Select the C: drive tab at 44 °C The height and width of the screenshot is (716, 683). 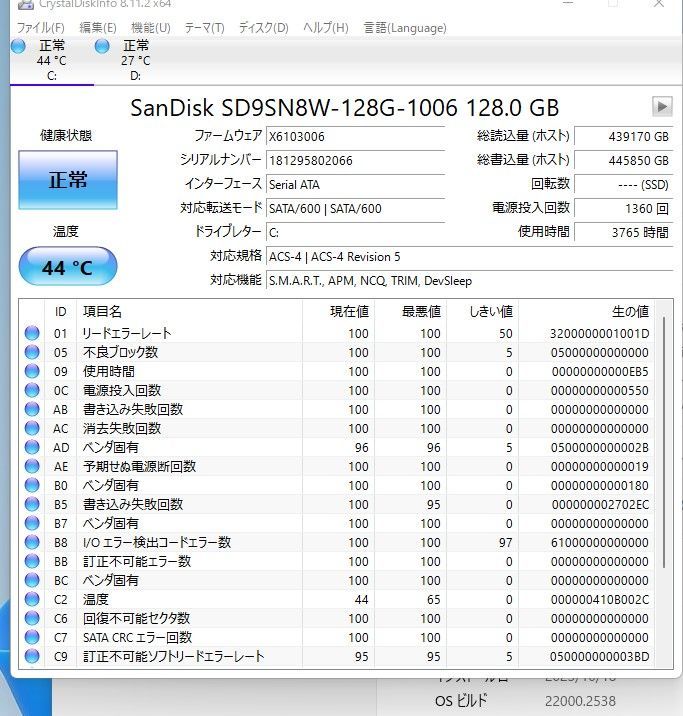[x=52, y=61]
